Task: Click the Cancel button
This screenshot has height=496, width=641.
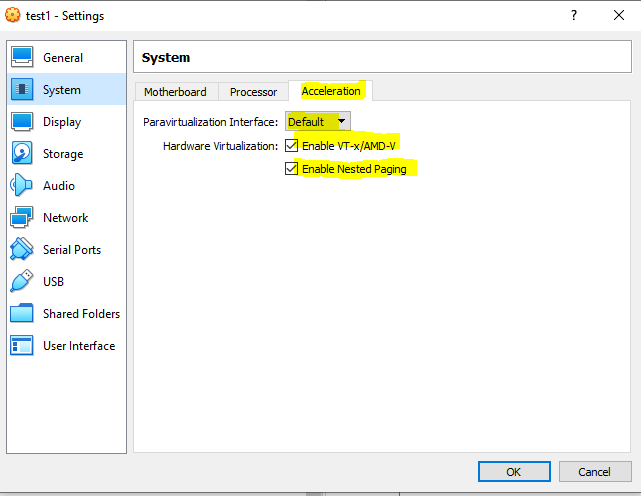Action: point(595,471)
